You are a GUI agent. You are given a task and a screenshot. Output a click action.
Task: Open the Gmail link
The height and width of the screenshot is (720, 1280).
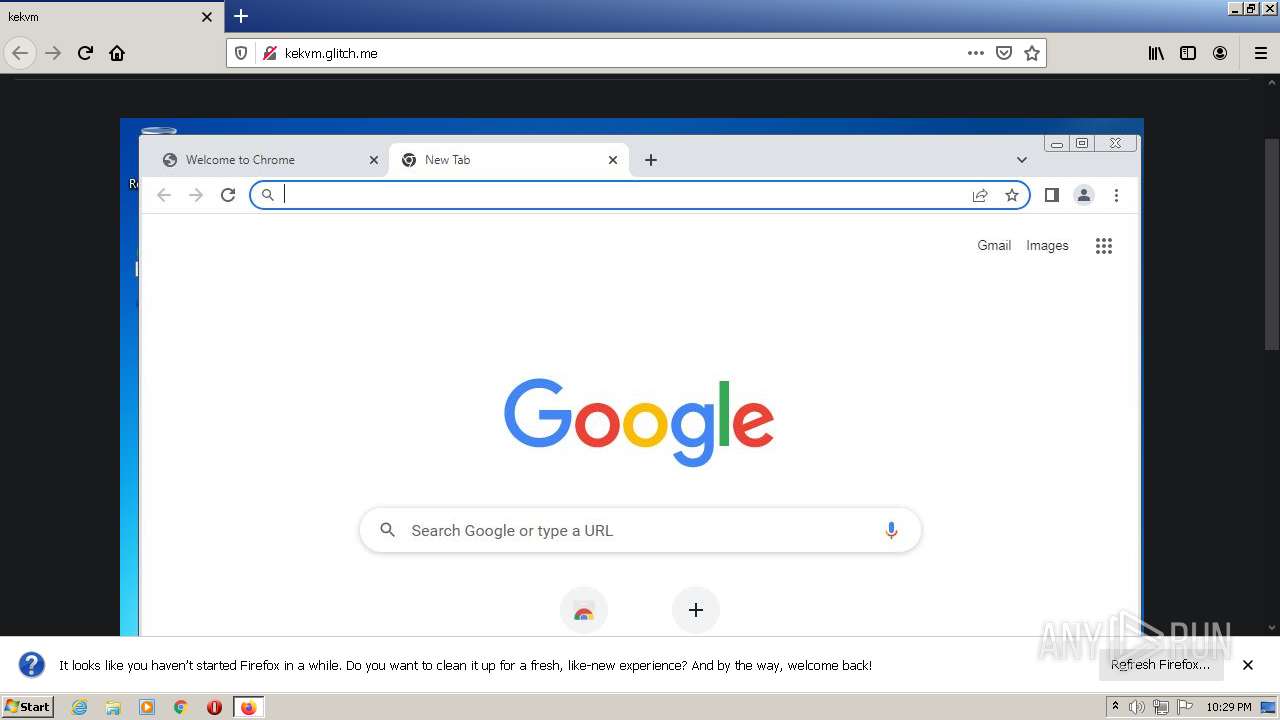pos(994,245)
